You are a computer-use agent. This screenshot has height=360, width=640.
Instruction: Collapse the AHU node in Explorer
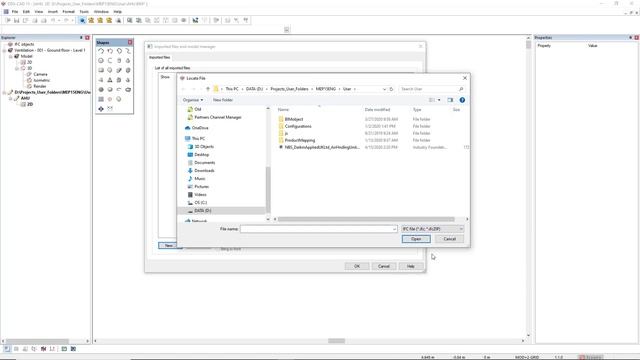pyautogui.click(x=11, y=98)
